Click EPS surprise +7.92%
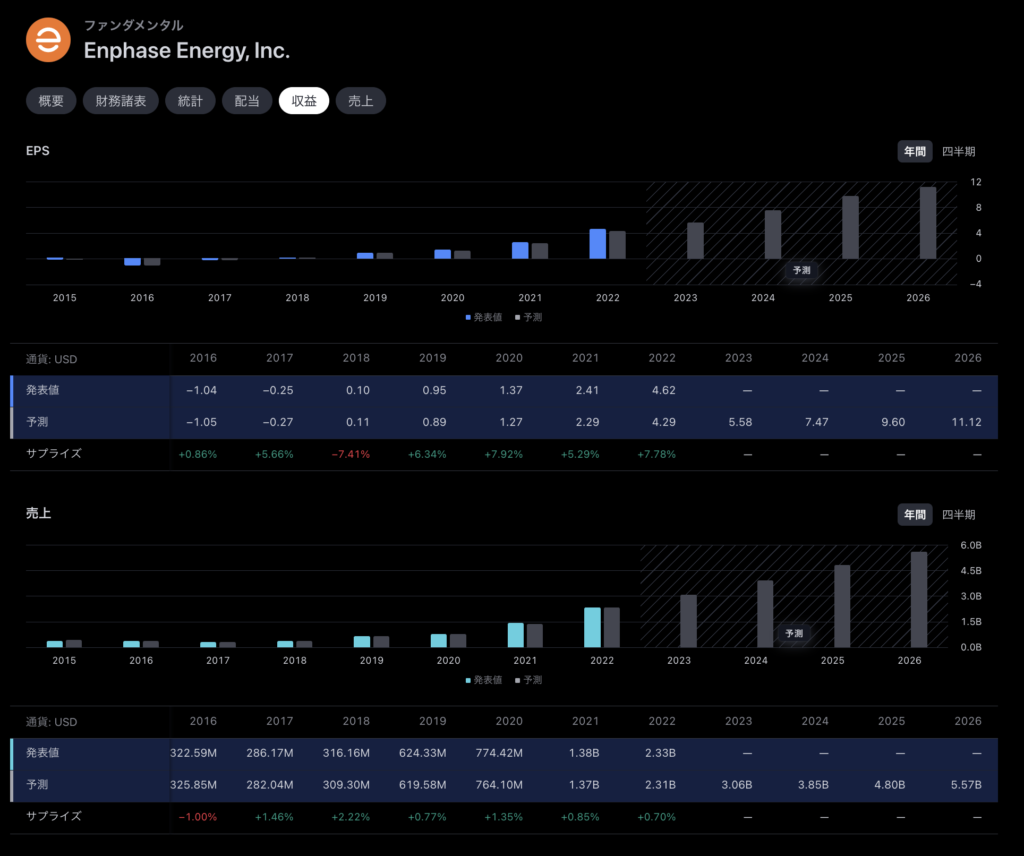 click(504, 454)
